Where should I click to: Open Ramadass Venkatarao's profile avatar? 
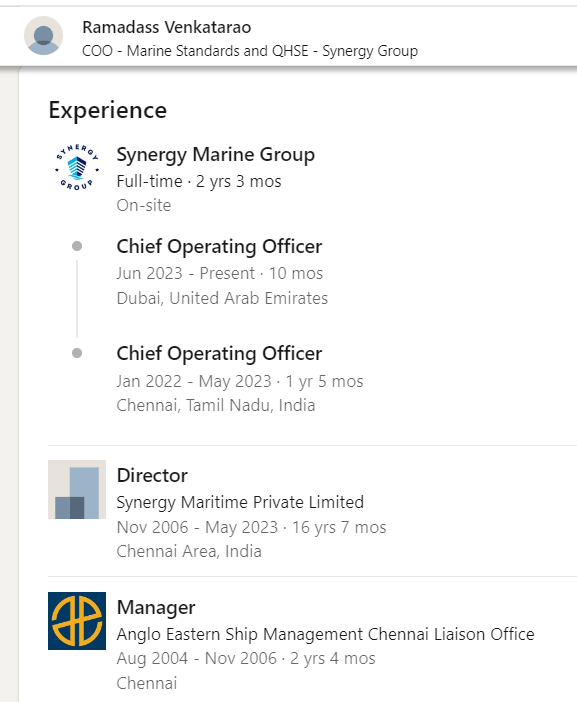tap(43, 36)
